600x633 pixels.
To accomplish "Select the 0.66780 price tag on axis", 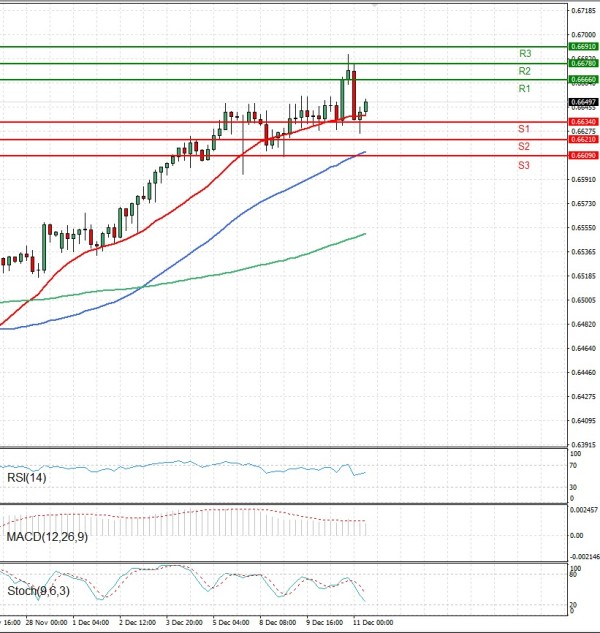I will pos(583,63).
